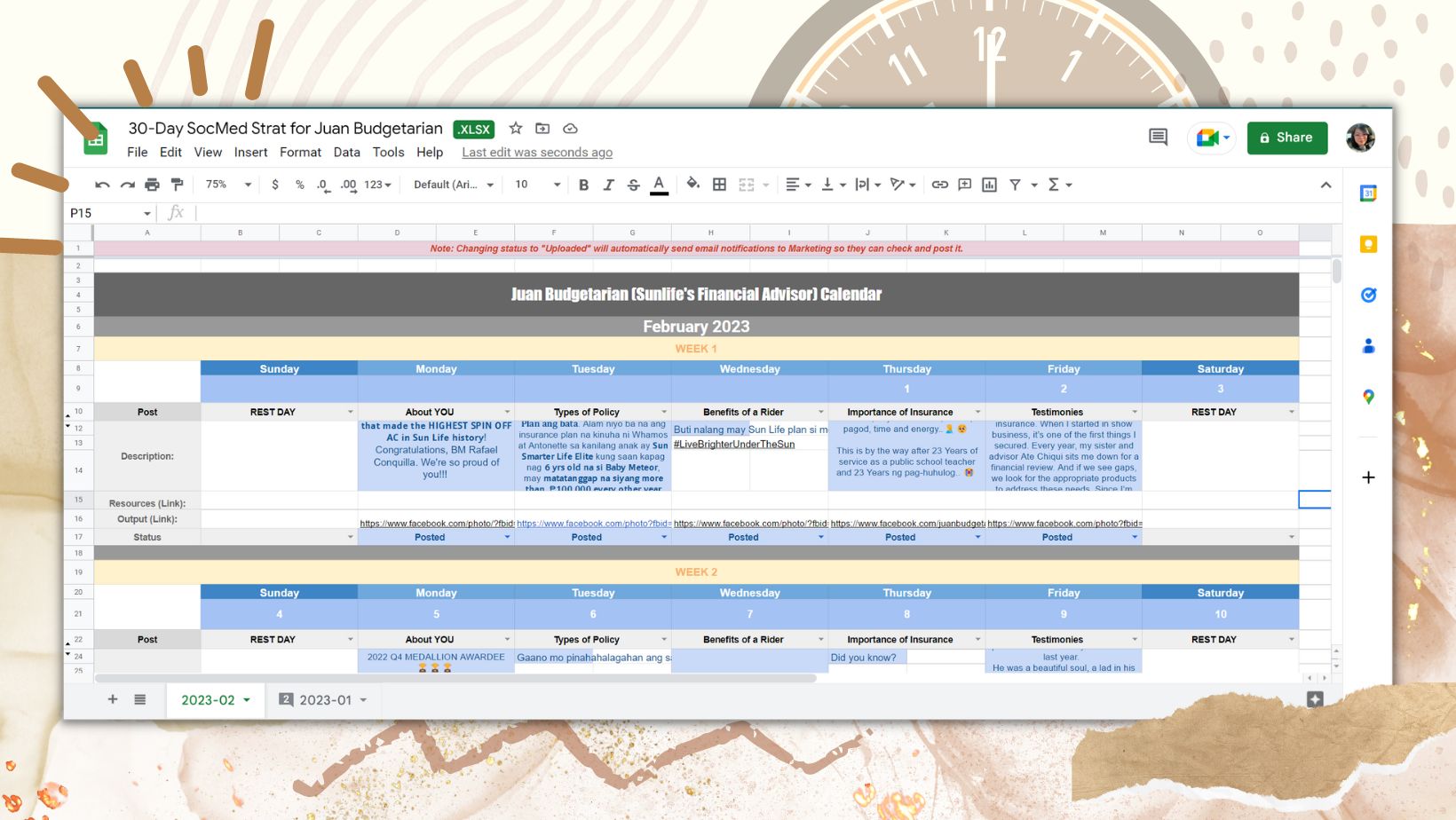
Task: Open the All sheets list
Action: pos(139,699)
